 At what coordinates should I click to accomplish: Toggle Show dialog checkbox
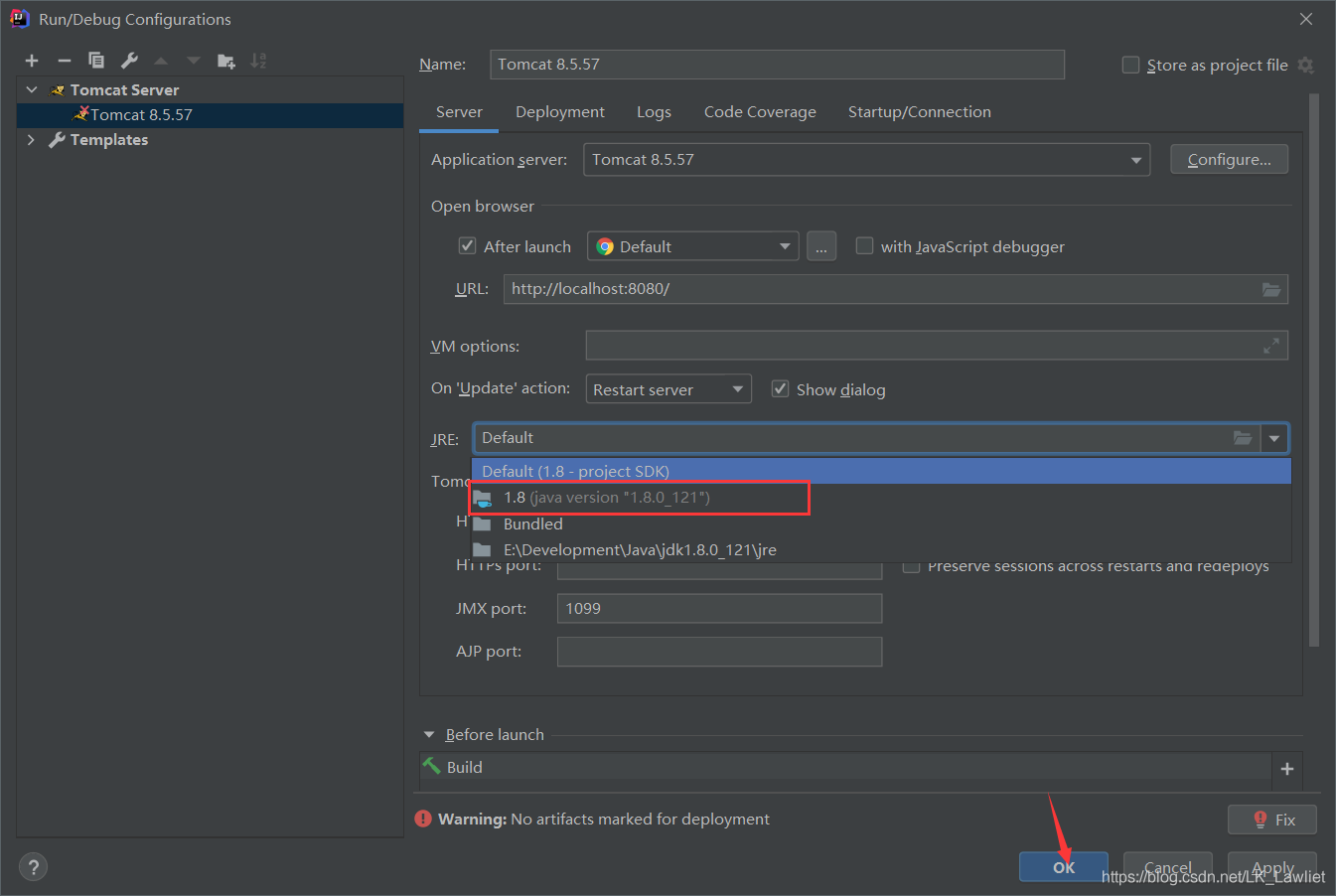(x=780, y=388)
